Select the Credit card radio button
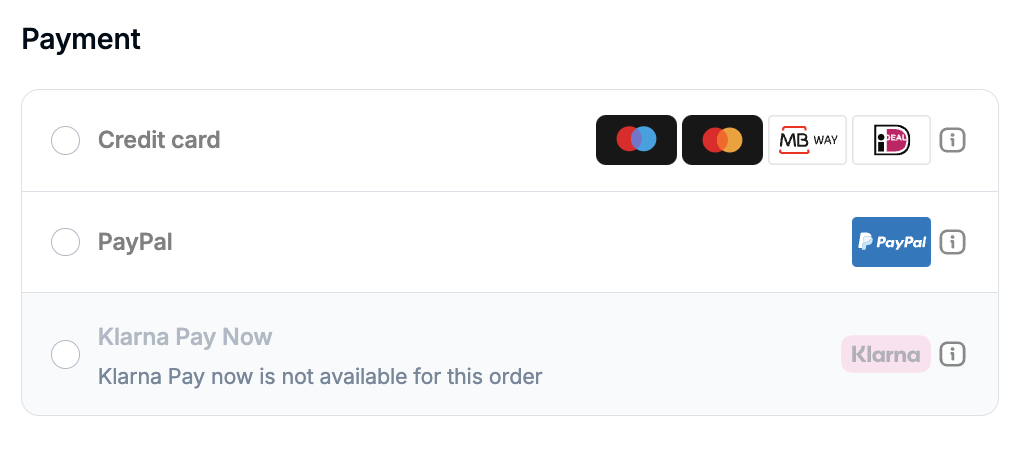The height and width of the screenshot is (464, 1028). (x=65, y=140)
